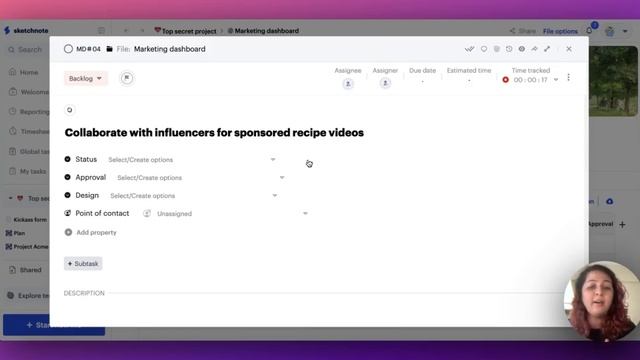Viewport: 640px width, 360px height.
Task: Open the comment bubble icon in the task header
Action: [x=484, y=49]
